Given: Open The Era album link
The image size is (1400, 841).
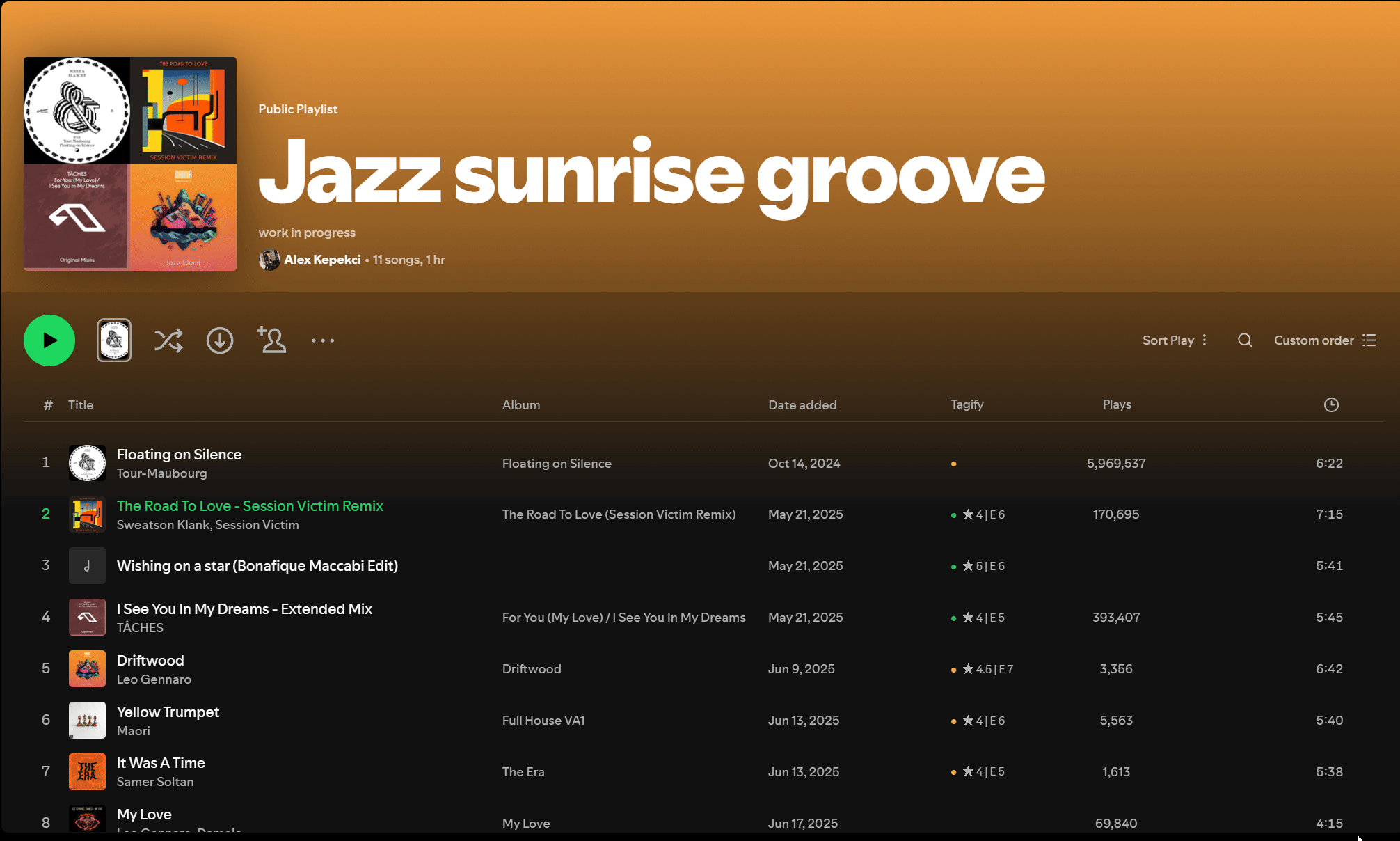Looking at the screenshot, I should point(523,772).
